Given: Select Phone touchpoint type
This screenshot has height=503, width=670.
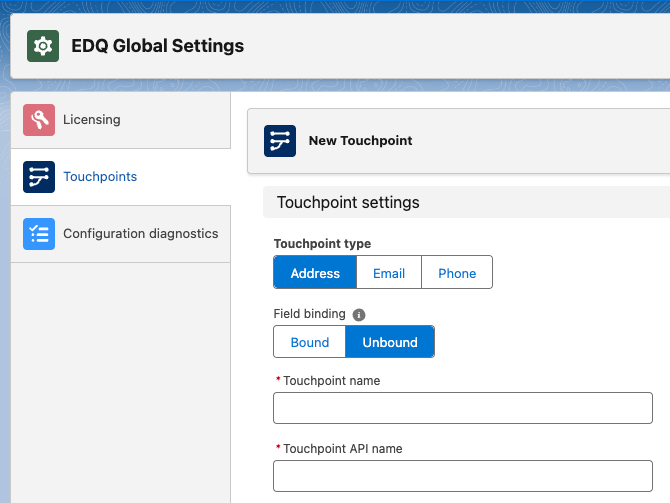Looking at the screenshot, I should [457, 273].
